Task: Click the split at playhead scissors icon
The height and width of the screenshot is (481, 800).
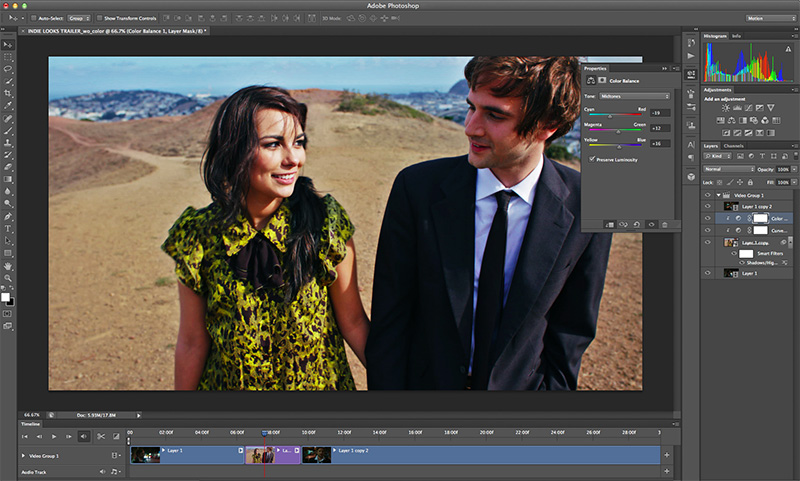Action: 101,436
